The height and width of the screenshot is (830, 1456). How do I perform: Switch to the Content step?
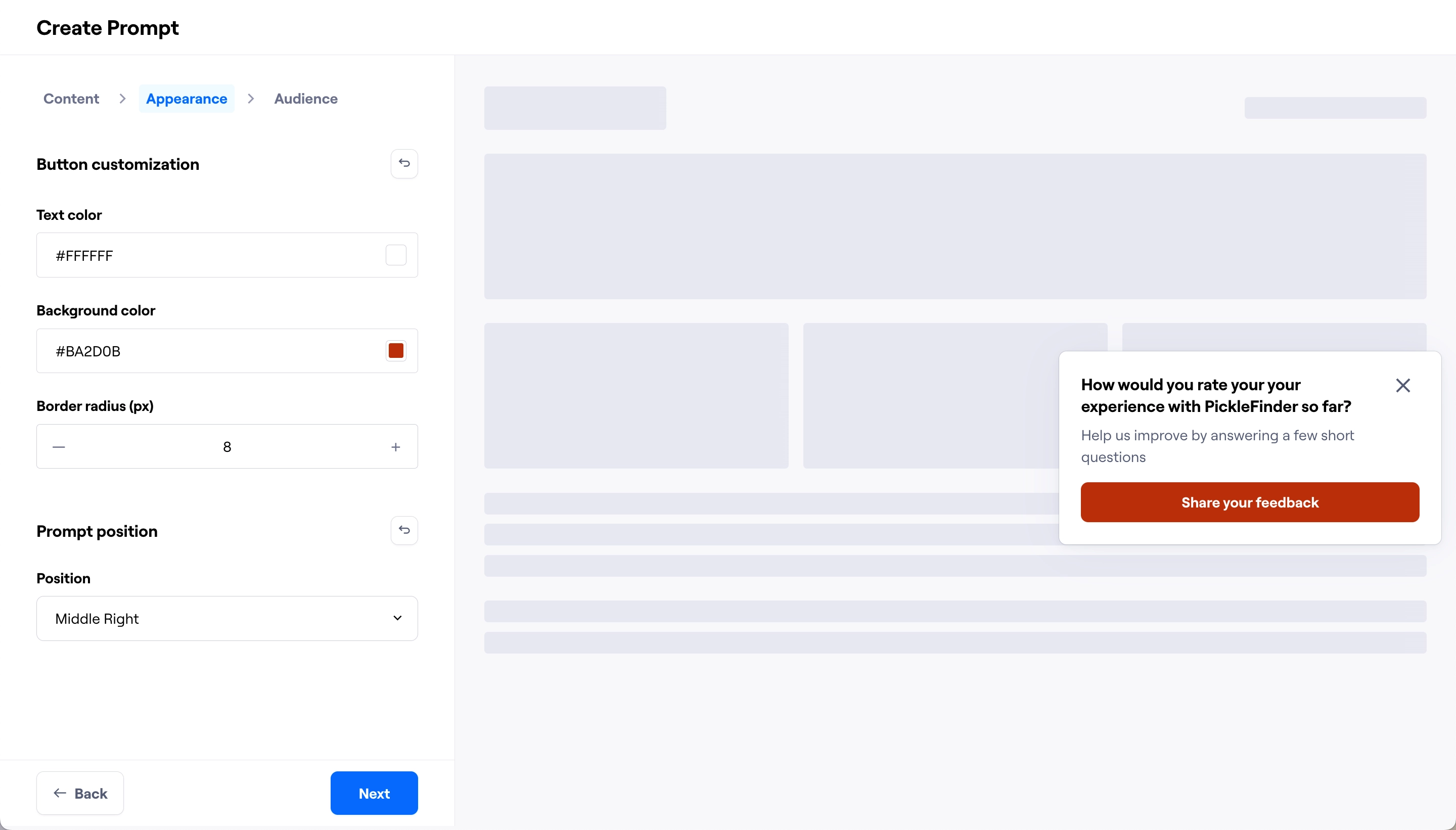71,98
